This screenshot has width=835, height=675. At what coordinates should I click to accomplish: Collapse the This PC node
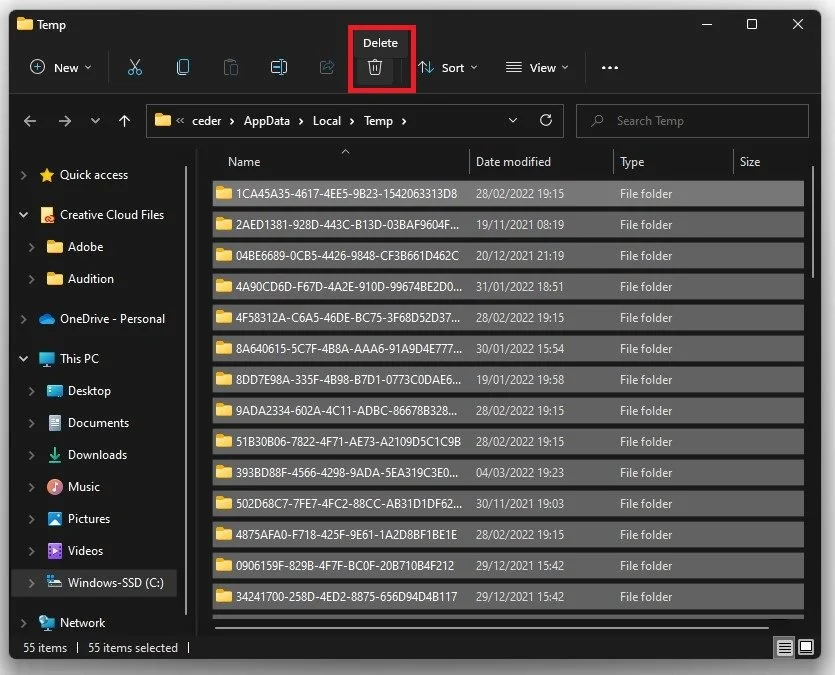[x=23, y=358]
